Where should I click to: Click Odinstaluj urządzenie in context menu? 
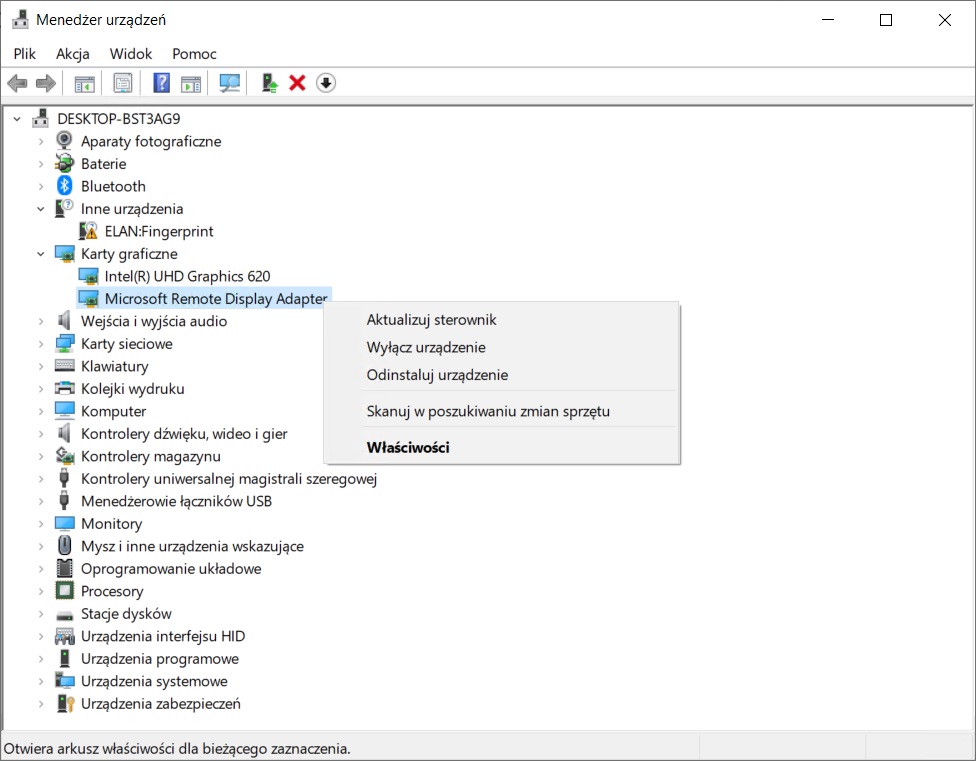[437, 375]
